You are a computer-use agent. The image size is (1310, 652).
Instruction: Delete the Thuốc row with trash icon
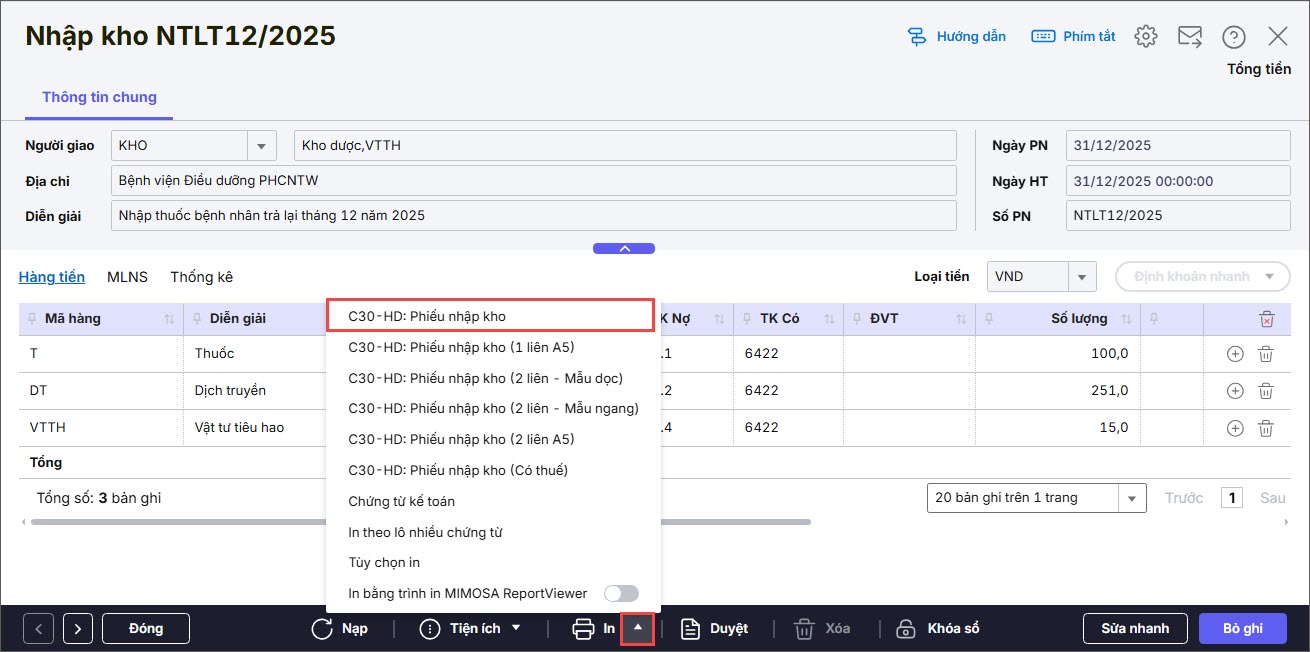(x=1265, y=354)
